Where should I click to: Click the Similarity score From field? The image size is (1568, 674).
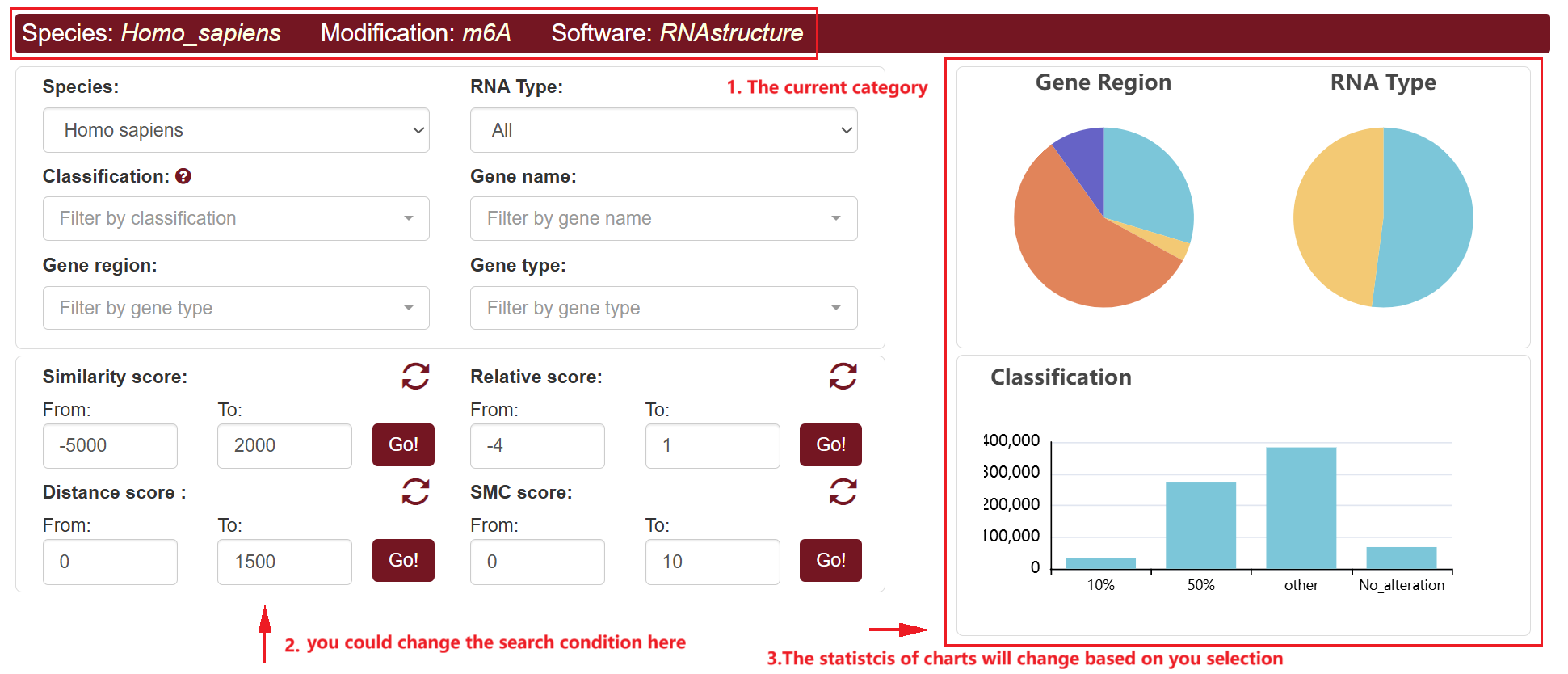(110, 445)
